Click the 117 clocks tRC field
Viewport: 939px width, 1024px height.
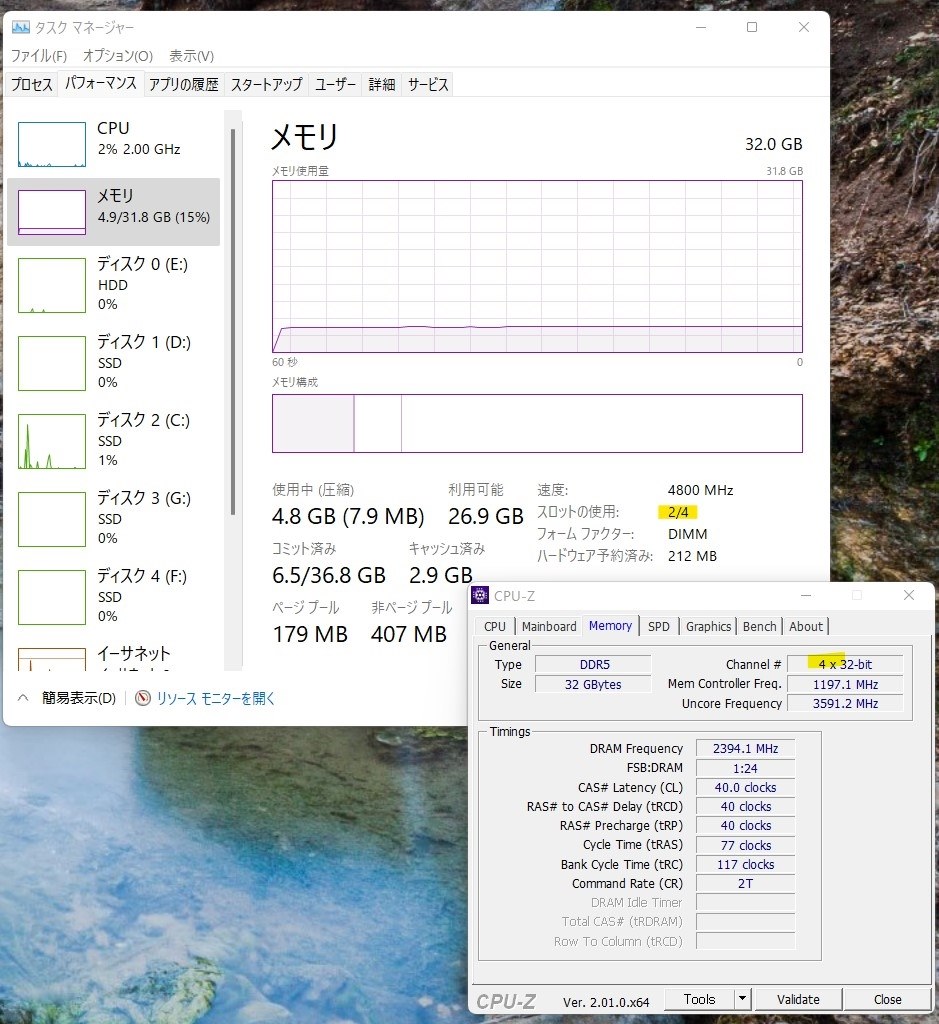[x=745, y=864]
